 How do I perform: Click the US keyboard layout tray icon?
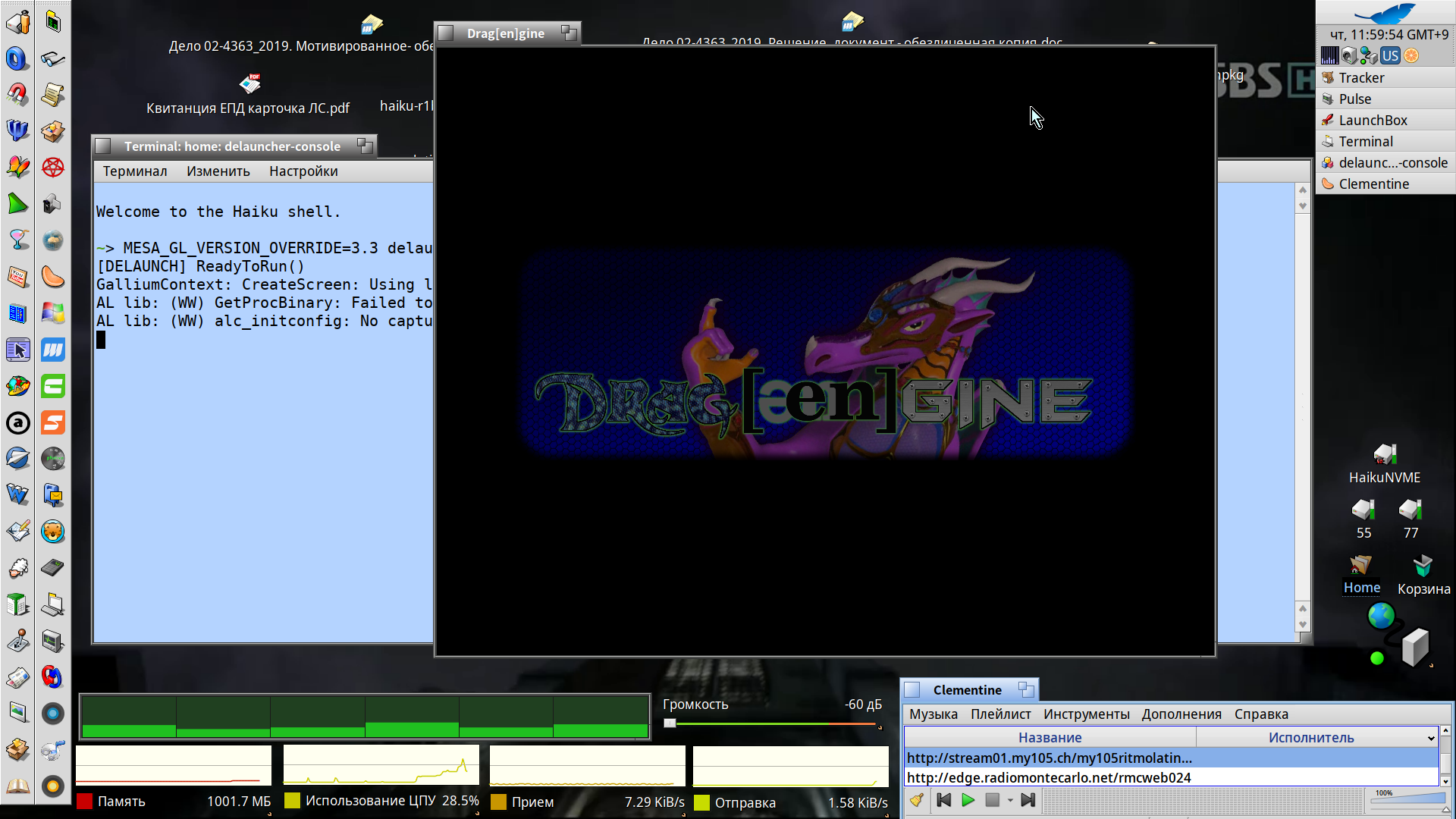click(x=1390, y=55)
